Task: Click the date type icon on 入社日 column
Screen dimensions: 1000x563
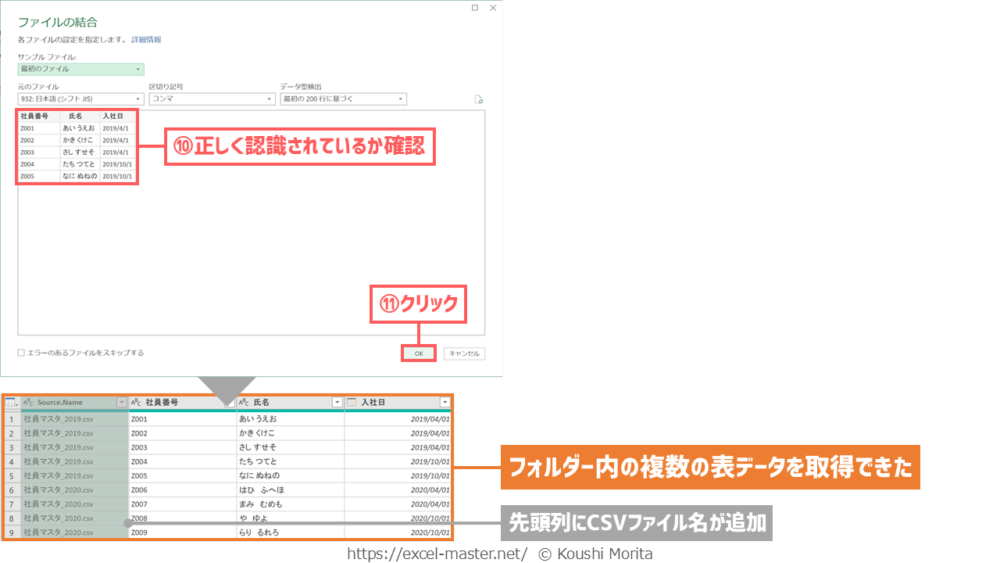Action: point(352,402)
